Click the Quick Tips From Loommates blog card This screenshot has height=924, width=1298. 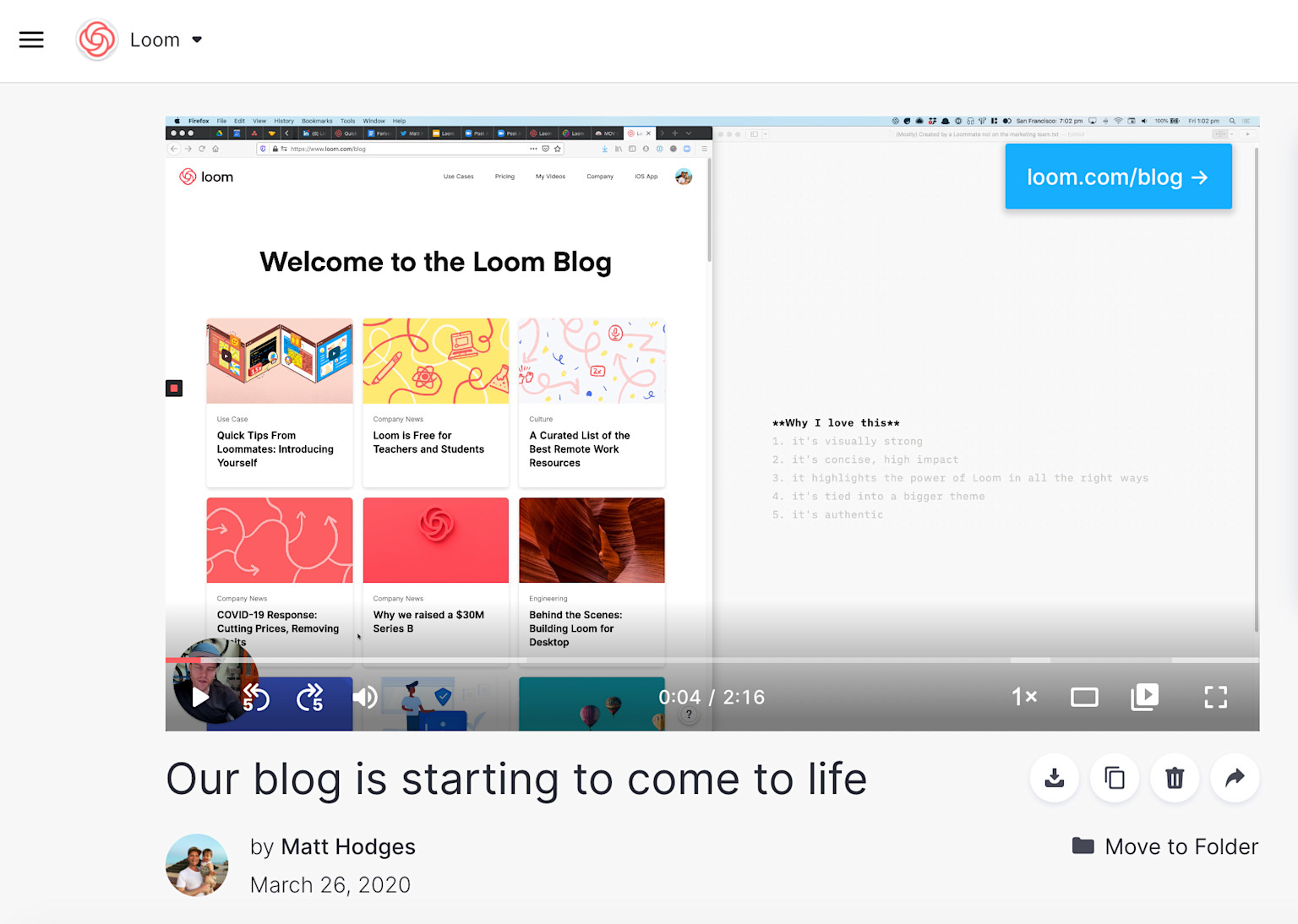coord(280,403)
